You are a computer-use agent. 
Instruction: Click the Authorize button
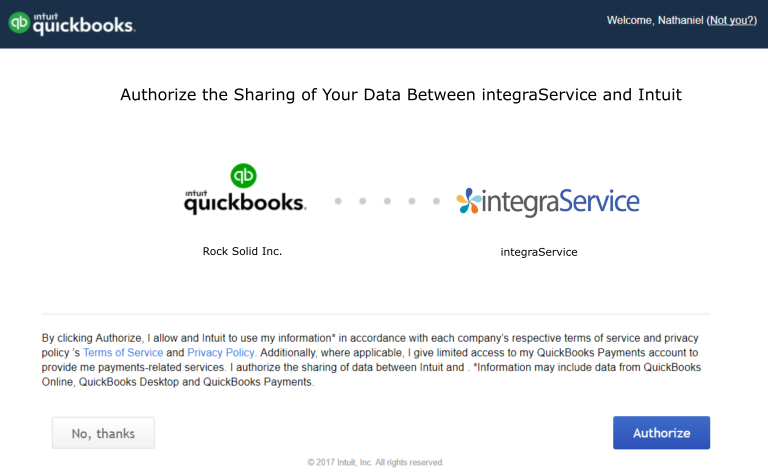(661, 433)
